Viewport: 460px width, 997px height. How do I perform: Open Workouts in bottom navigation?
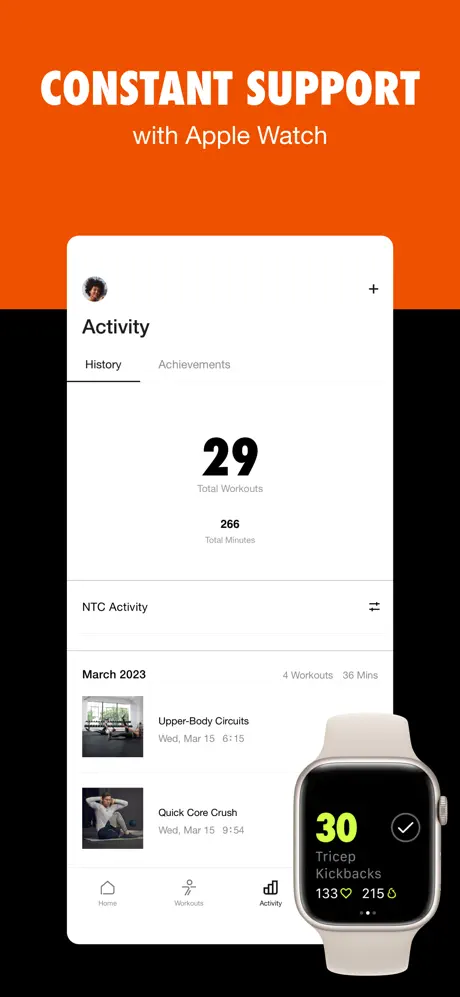click(188, 893)
